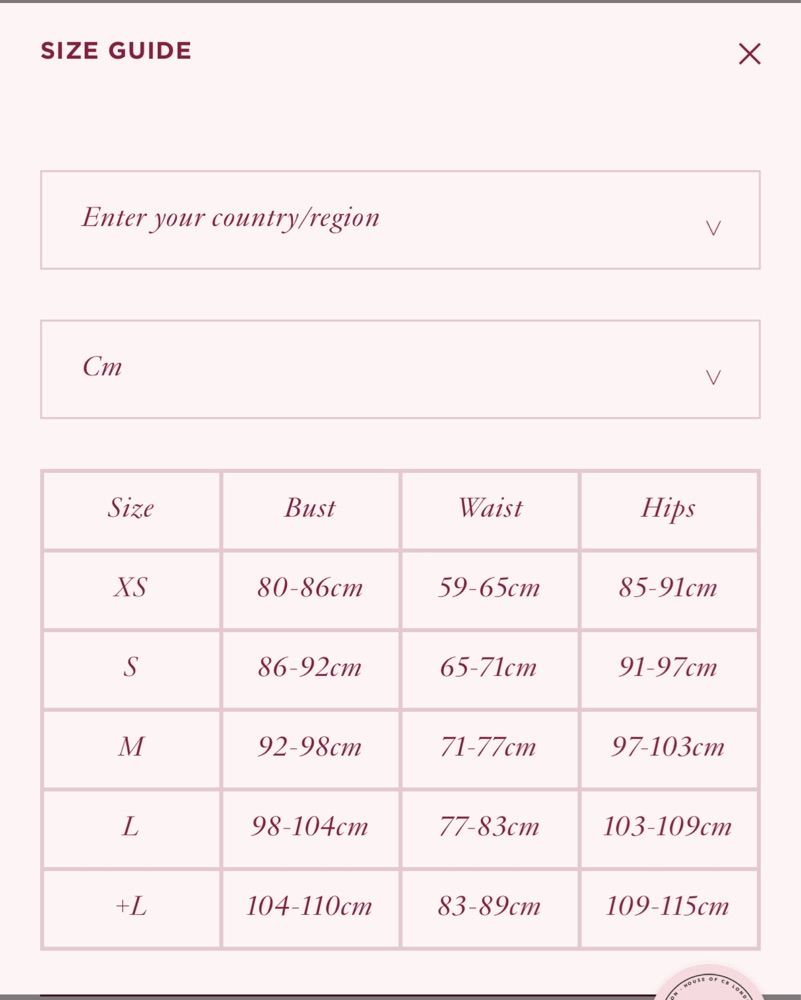Click the chevron arrow beside Cm
801x1000 pixels.
713,377
